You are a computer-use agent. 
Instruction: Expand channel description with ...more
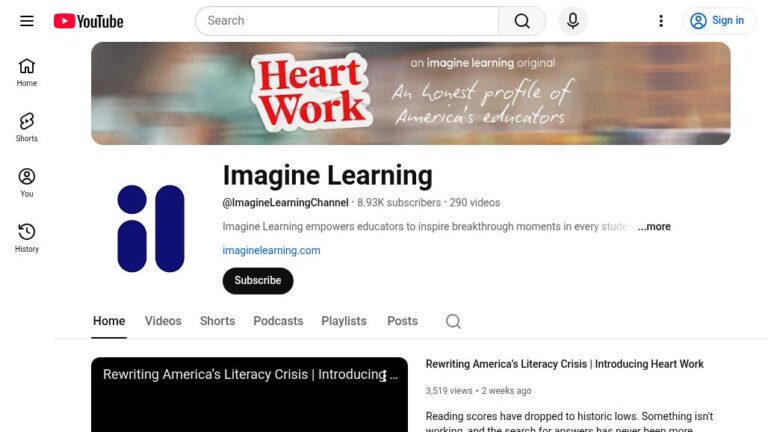click(654, 227)
